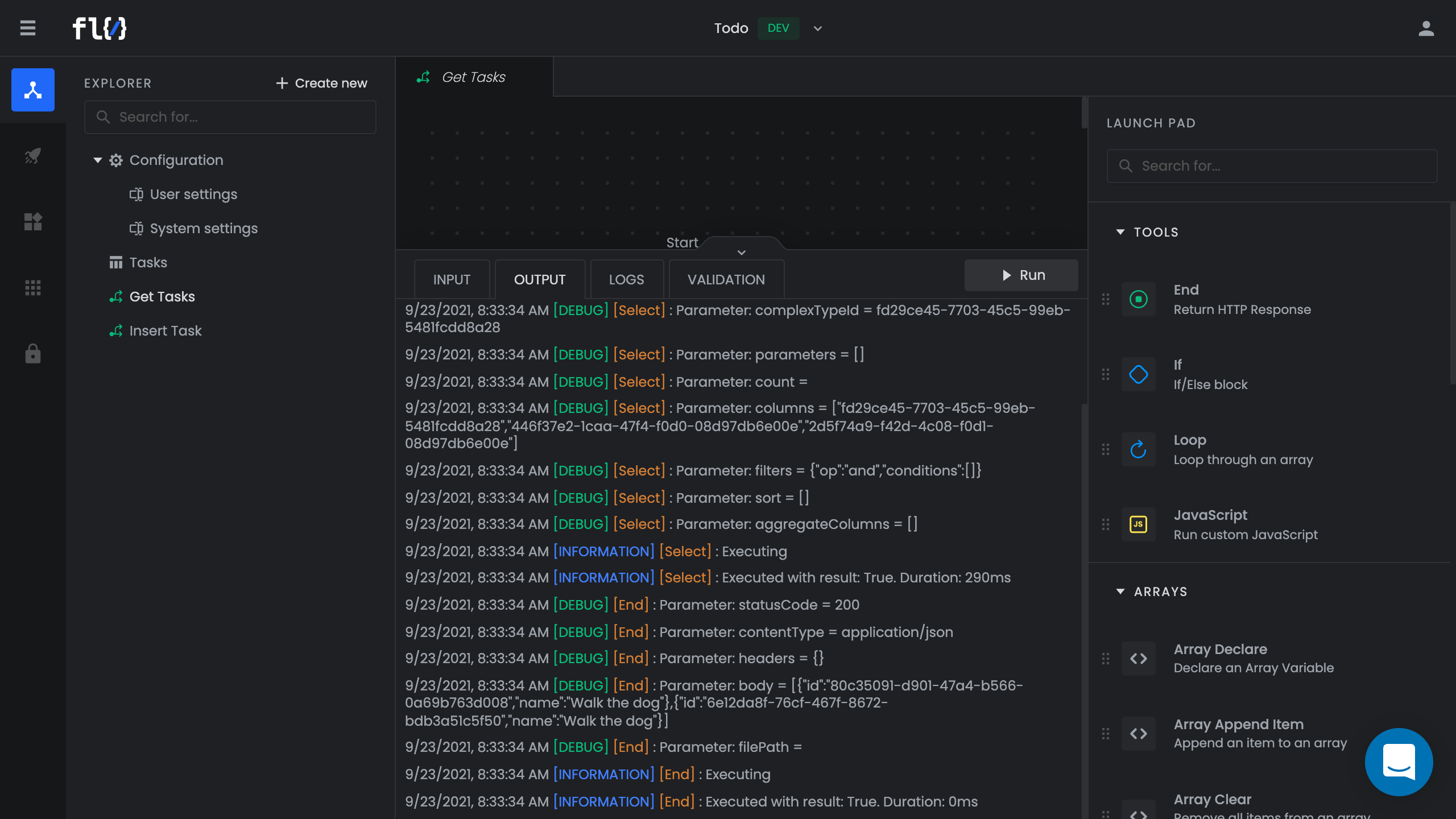Click the End Return HTTP Response label
The height and width of the screenshot is (819, 1456).
(x=1242, y=310)
